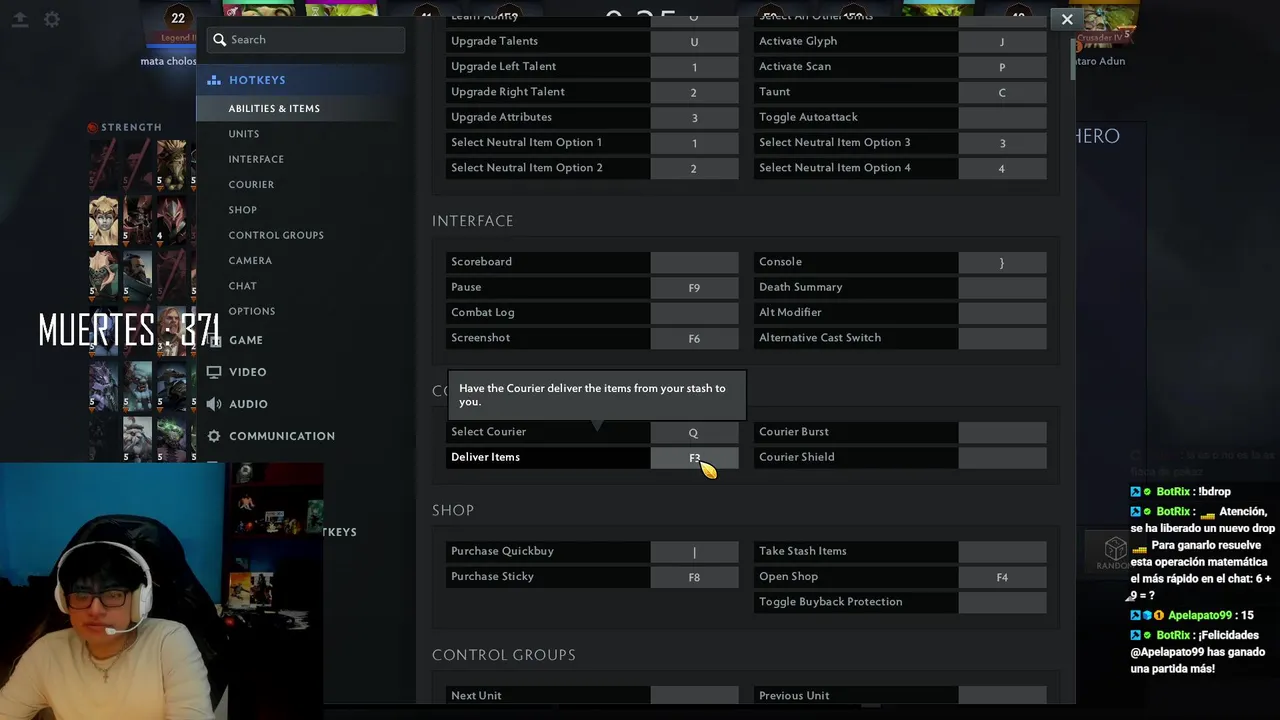Open the Hotkeys settings section
The image size is (1280, 720).
pos(257,80)
